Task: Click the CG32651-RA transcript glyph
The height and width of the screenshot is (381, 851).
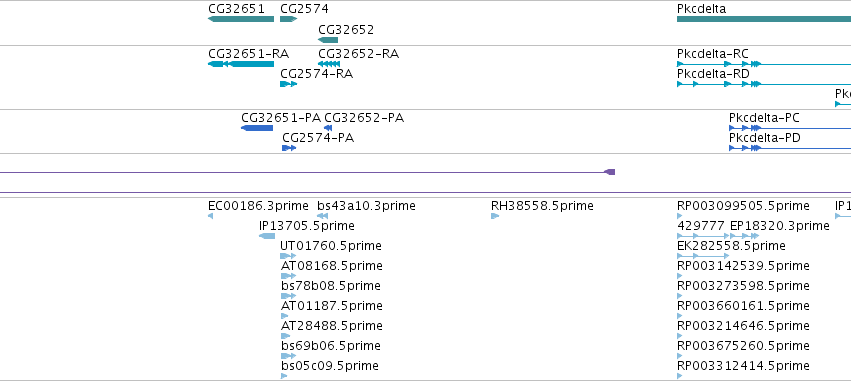Action: click(241, 64)
